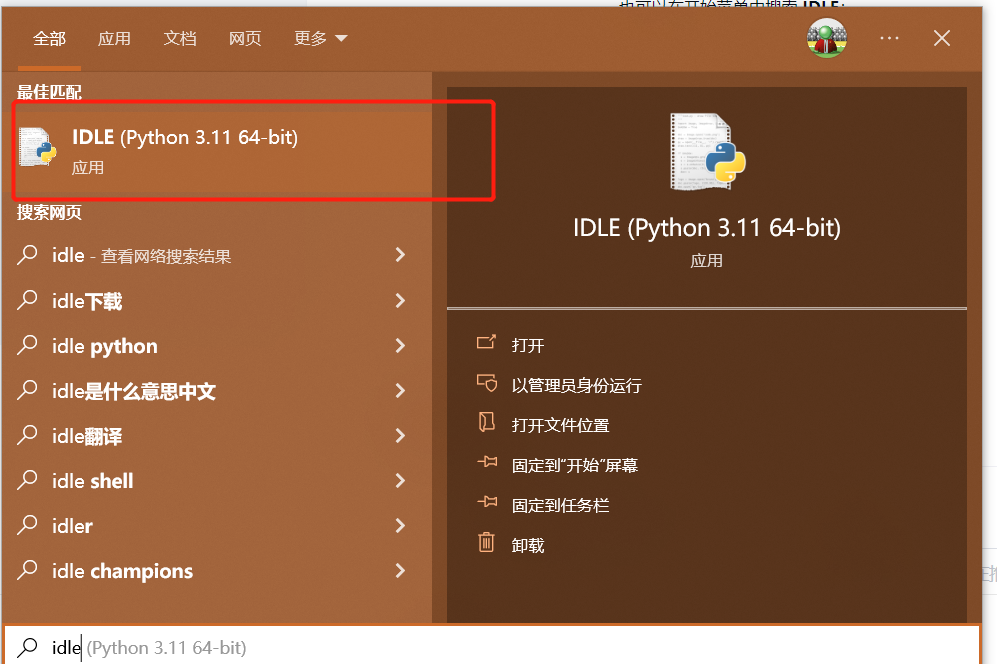The image size is (997, 664).
Task: Click the large Python logo in right panel
Action: (x=705, y=150)
